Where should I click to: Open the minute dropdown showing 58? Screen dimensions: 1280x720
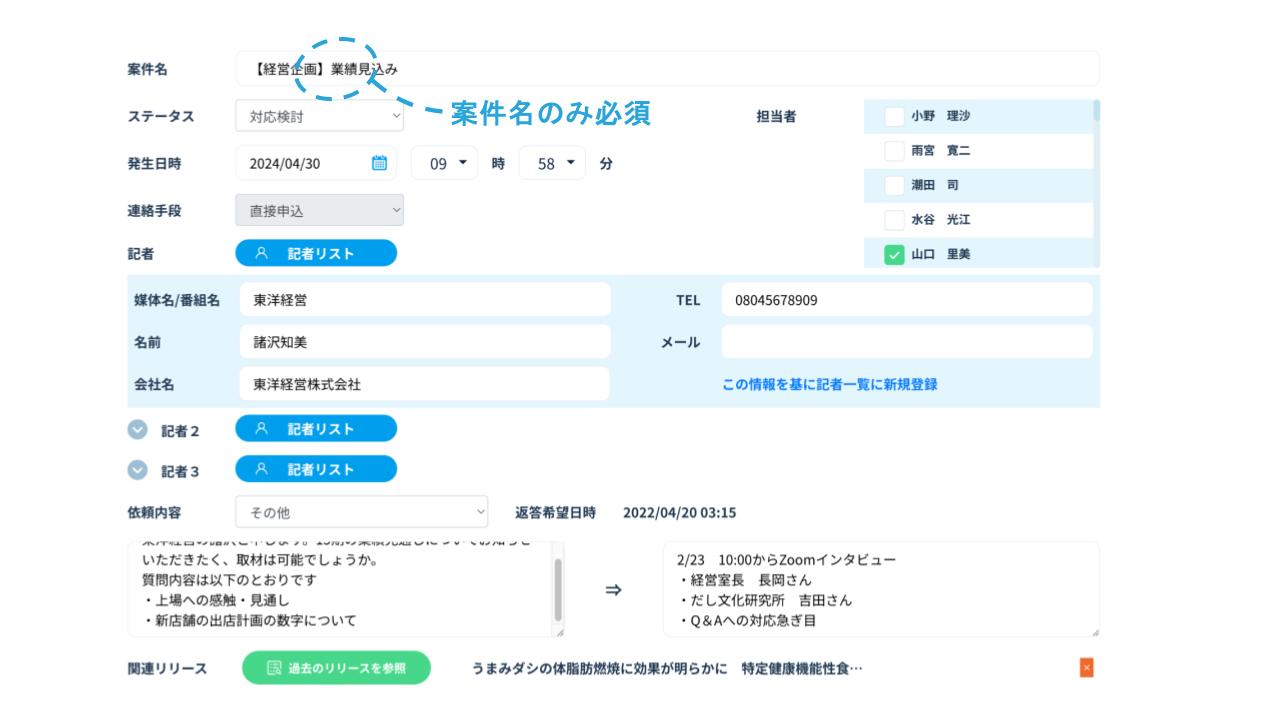click(x=554, y=163)
